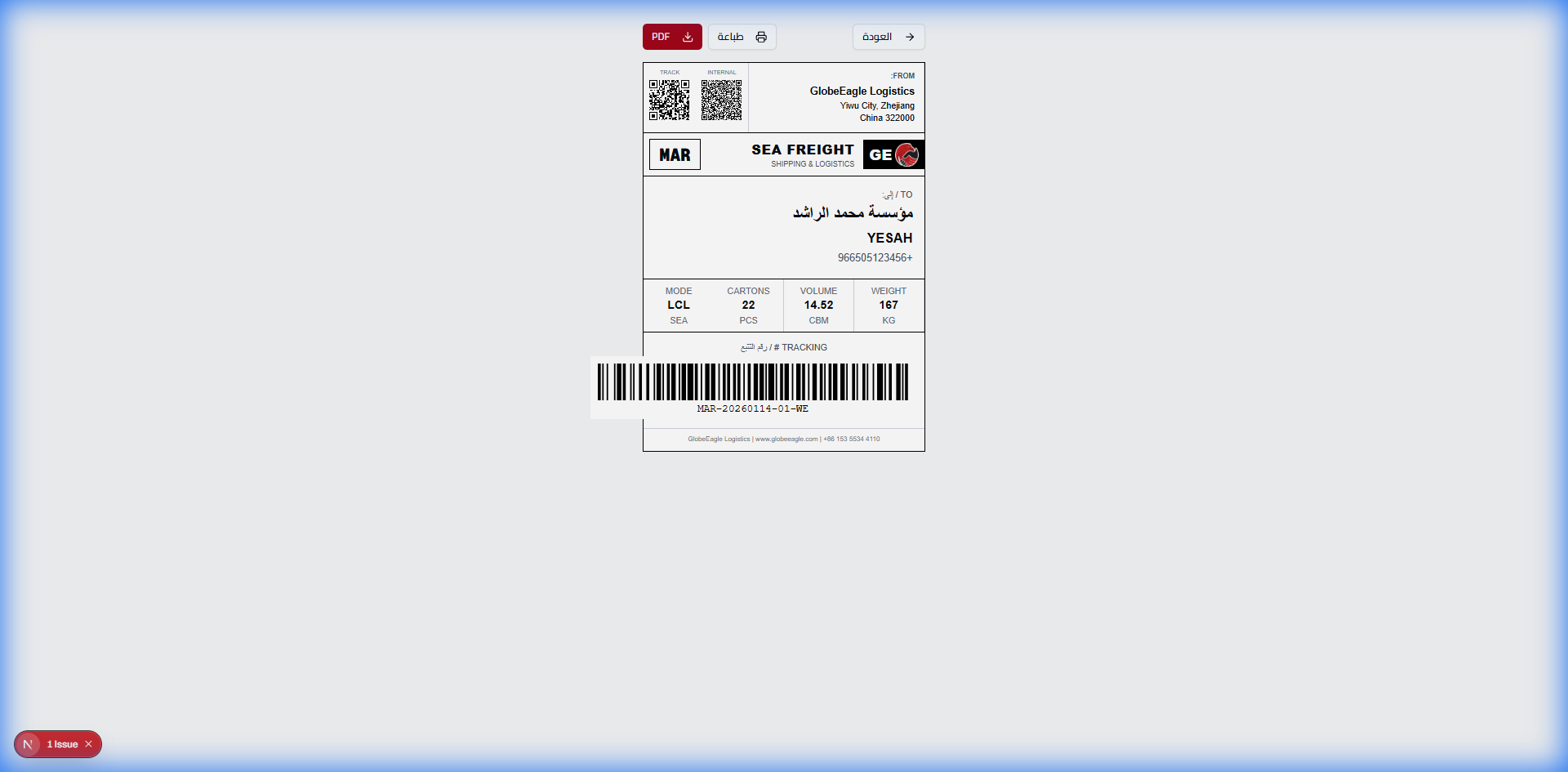1568x772 pixels.
Task: Click the tracking barcode image
Action: click(752, 382)
